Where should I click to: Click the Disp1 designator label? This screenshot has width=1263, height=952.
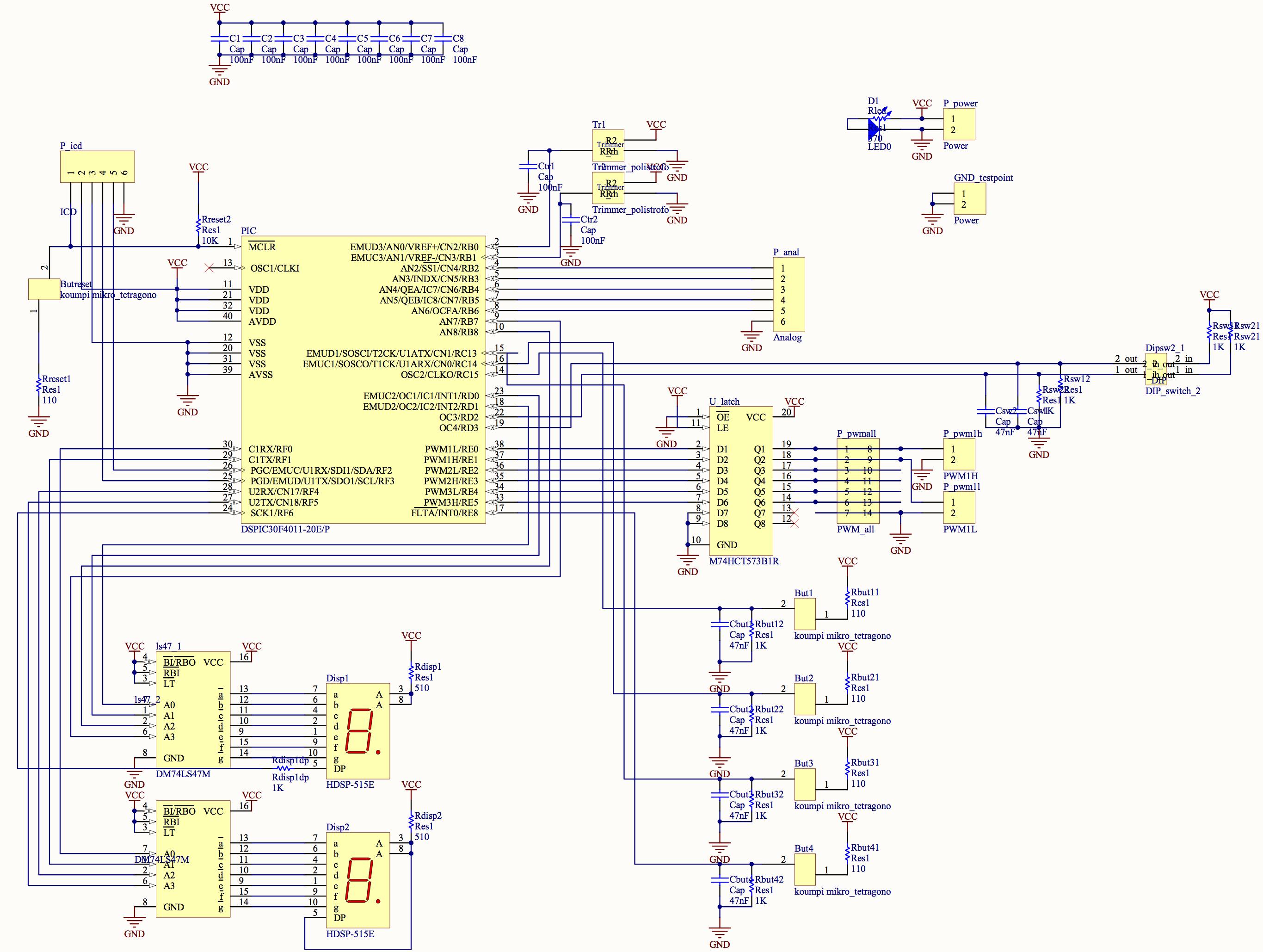338,679
